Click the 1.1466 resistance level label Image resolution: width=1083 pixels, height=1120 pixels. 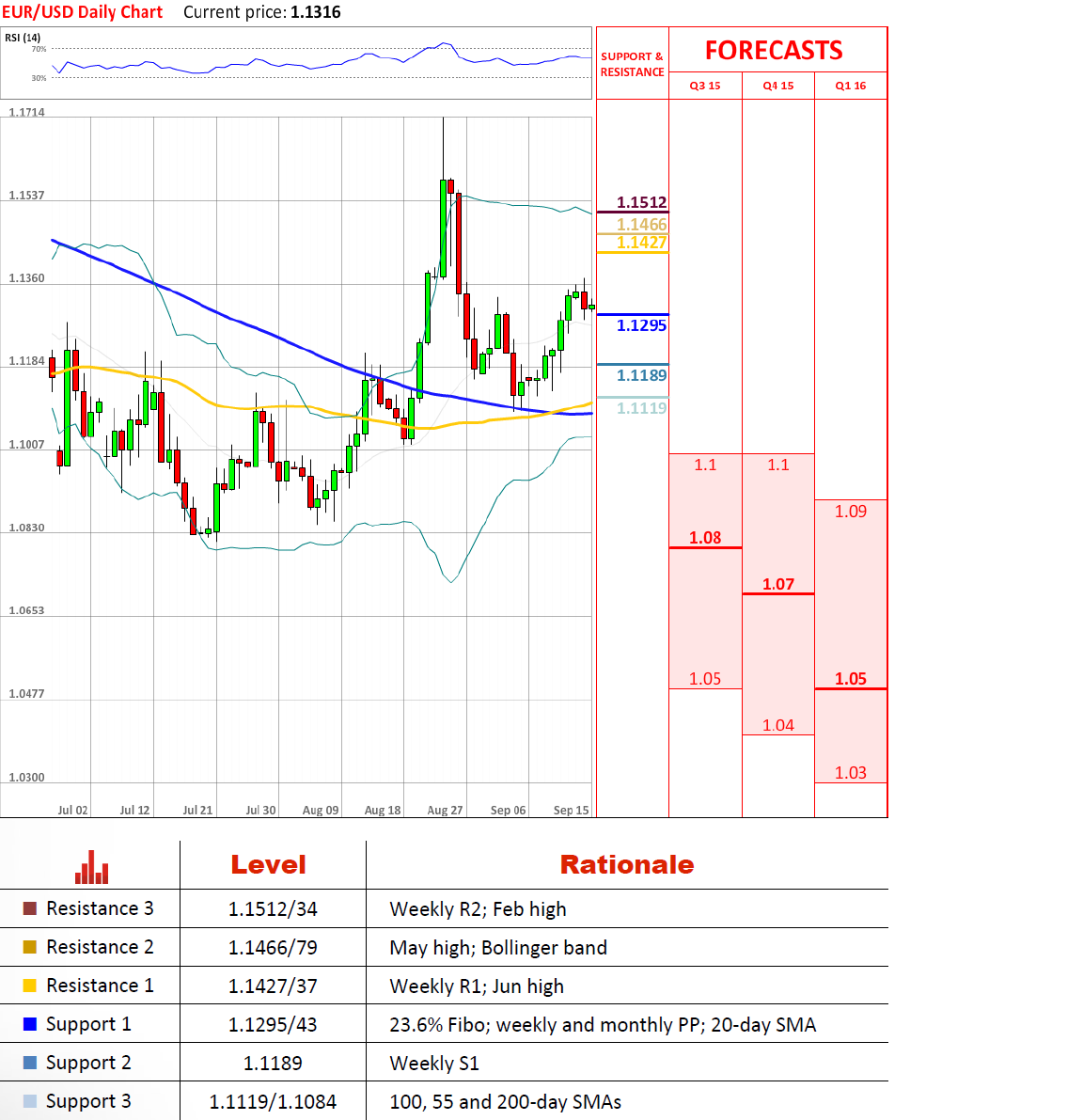pyautogui.click(x=642, y=225)
